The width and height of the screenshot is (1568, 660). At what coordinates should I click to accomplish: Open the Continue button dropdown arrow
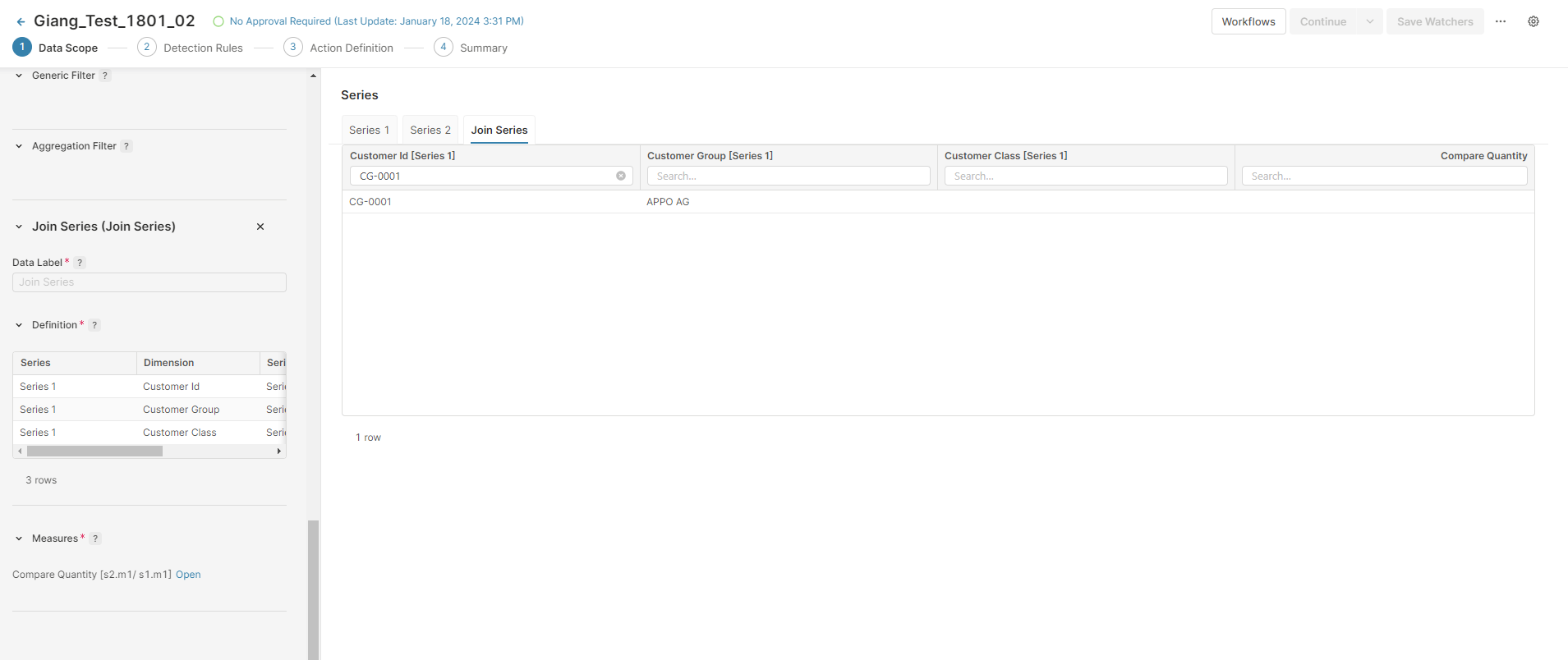(x=1369, y=21)
